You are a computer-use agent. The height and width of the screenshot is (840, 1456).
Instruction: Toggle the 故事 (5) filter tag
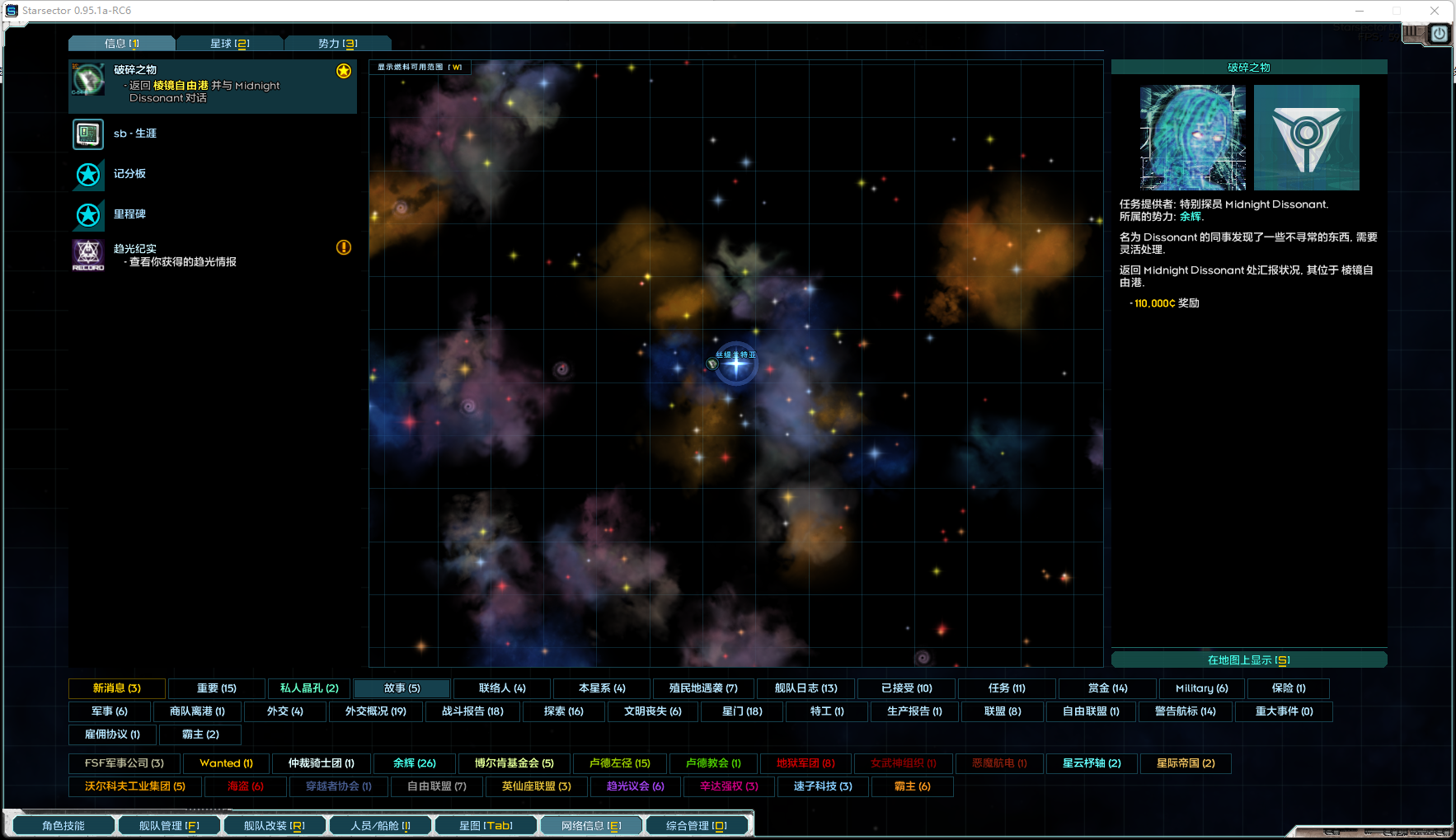tap(402, 688)
